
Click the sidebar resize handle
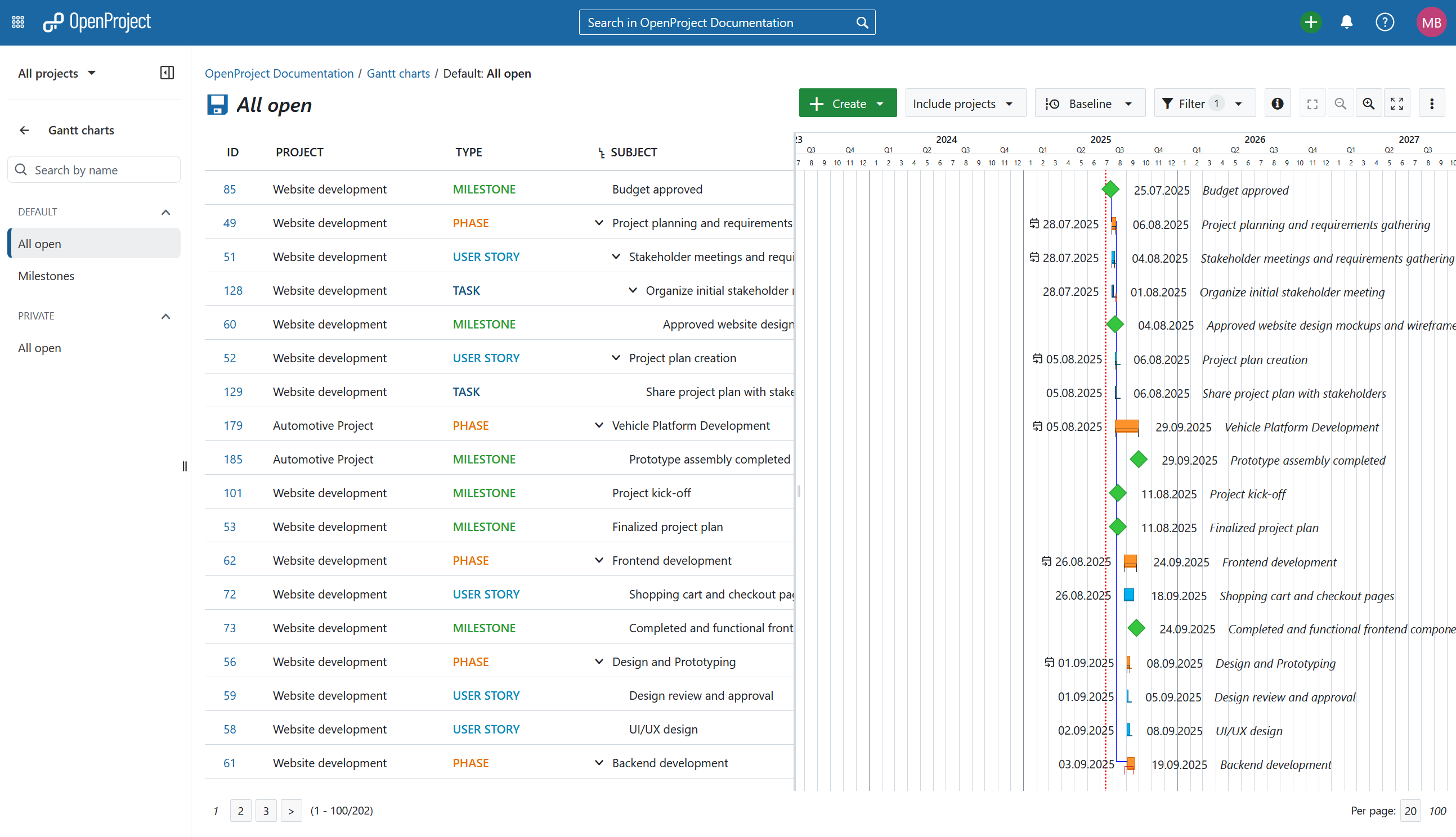[184, 466]
